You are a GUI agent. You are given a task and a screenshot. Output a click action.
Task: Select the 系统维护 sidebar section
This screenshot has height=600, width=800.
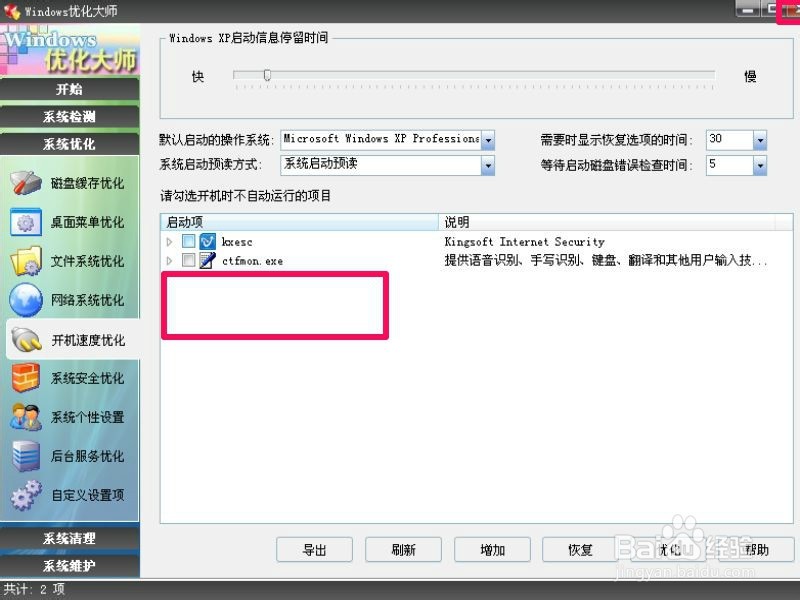69,566
